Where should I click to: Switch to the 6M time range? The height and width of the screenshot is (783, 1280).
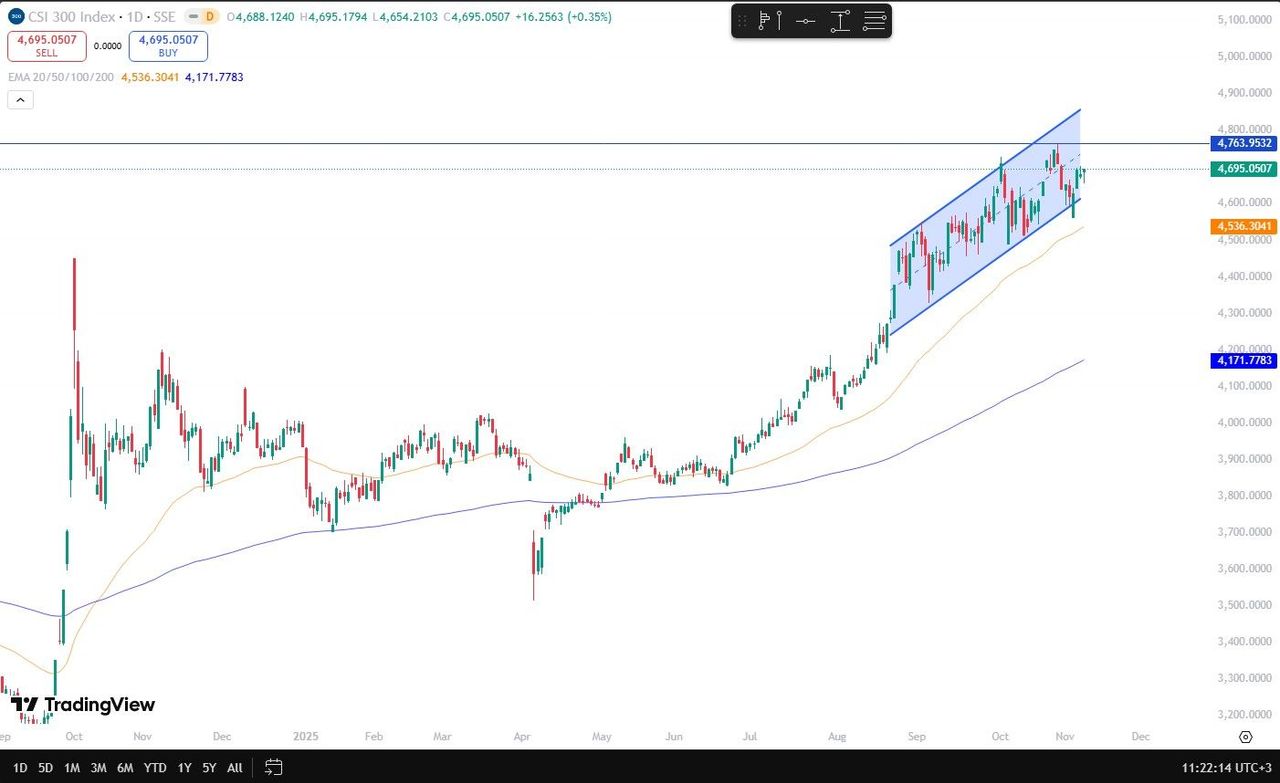[x=124, y=767]
